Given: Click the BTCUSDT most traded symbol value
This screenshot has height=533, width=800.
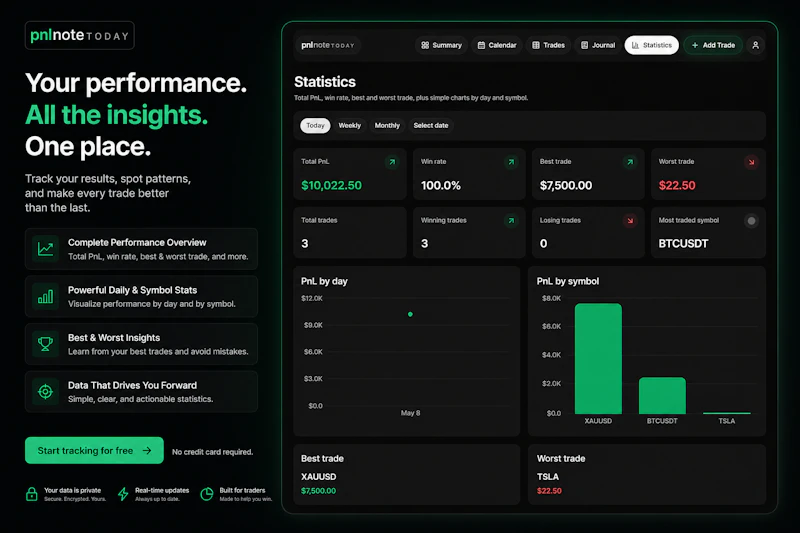Looking at the screenshot, I should pos(683,244).
